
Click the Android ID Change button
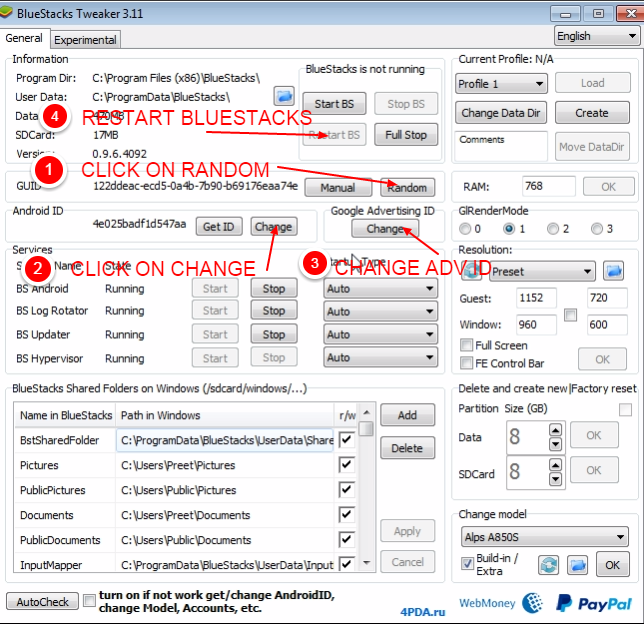(274, 226)
